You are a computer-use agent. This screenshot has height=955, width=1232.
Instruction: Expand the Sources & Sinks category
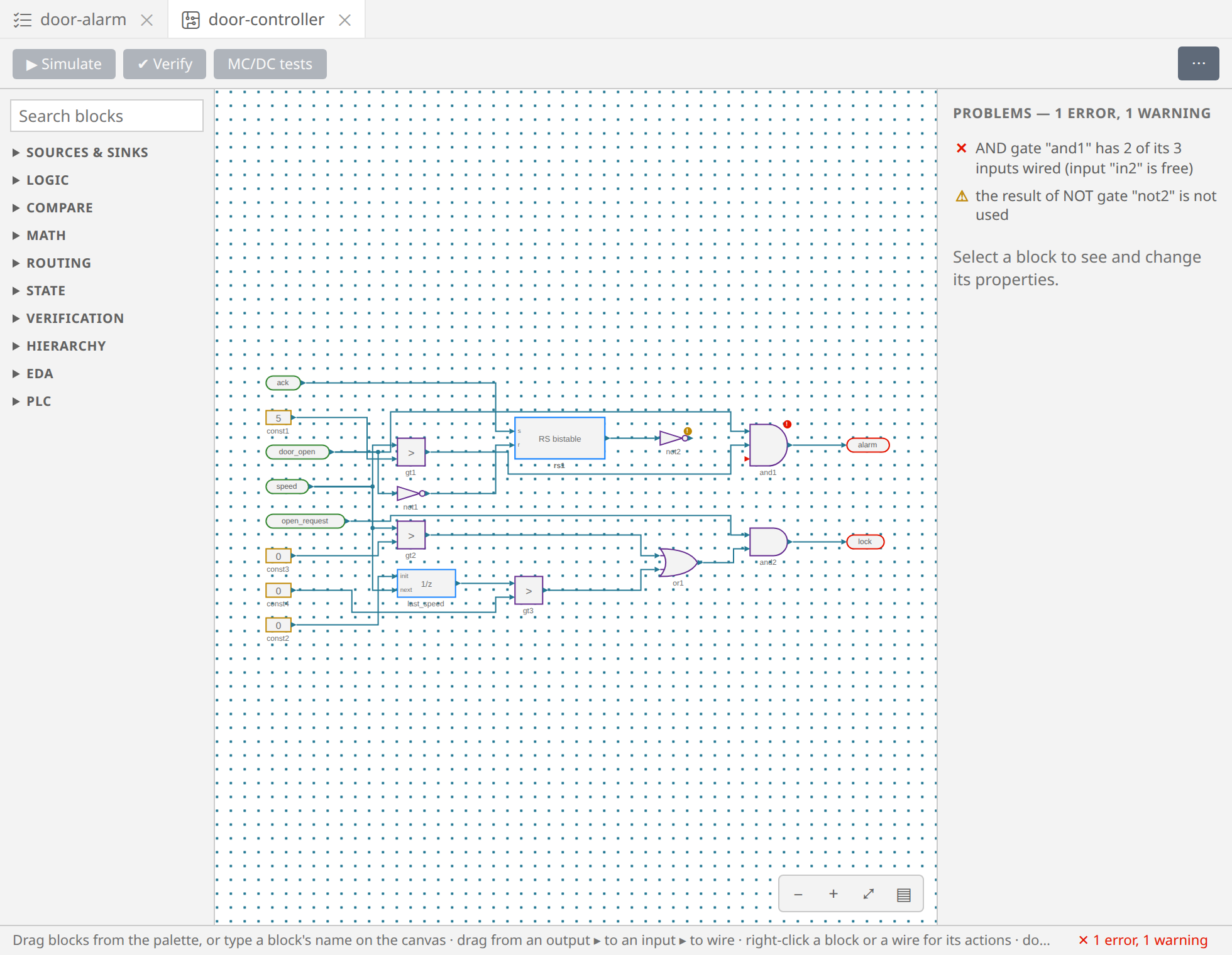[x=80, y=153]
